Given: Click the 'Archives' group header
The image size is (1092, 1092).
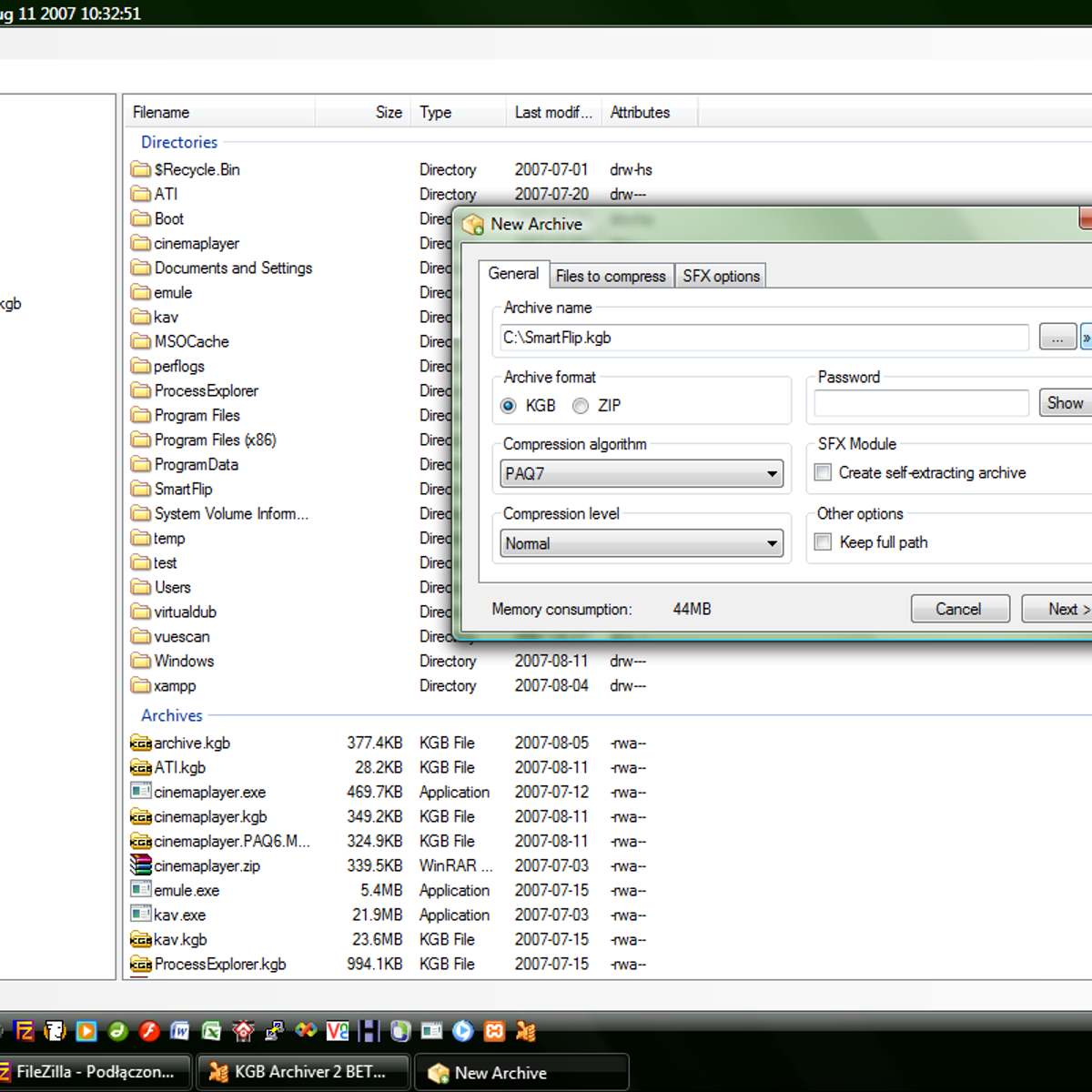Looking at the screenshot, I should [172, 715].
